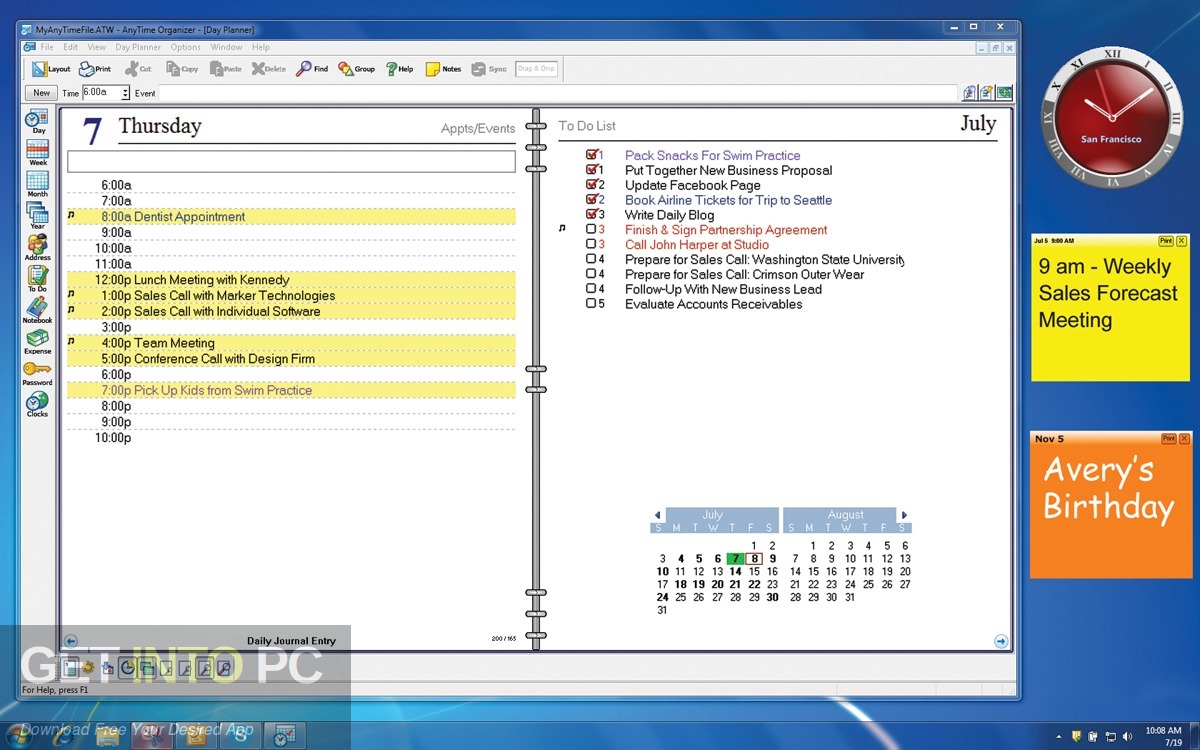Close the Avery's Birthday sticky note
The width and height of the screenshot is (1200, 750).
point(1184,439)
